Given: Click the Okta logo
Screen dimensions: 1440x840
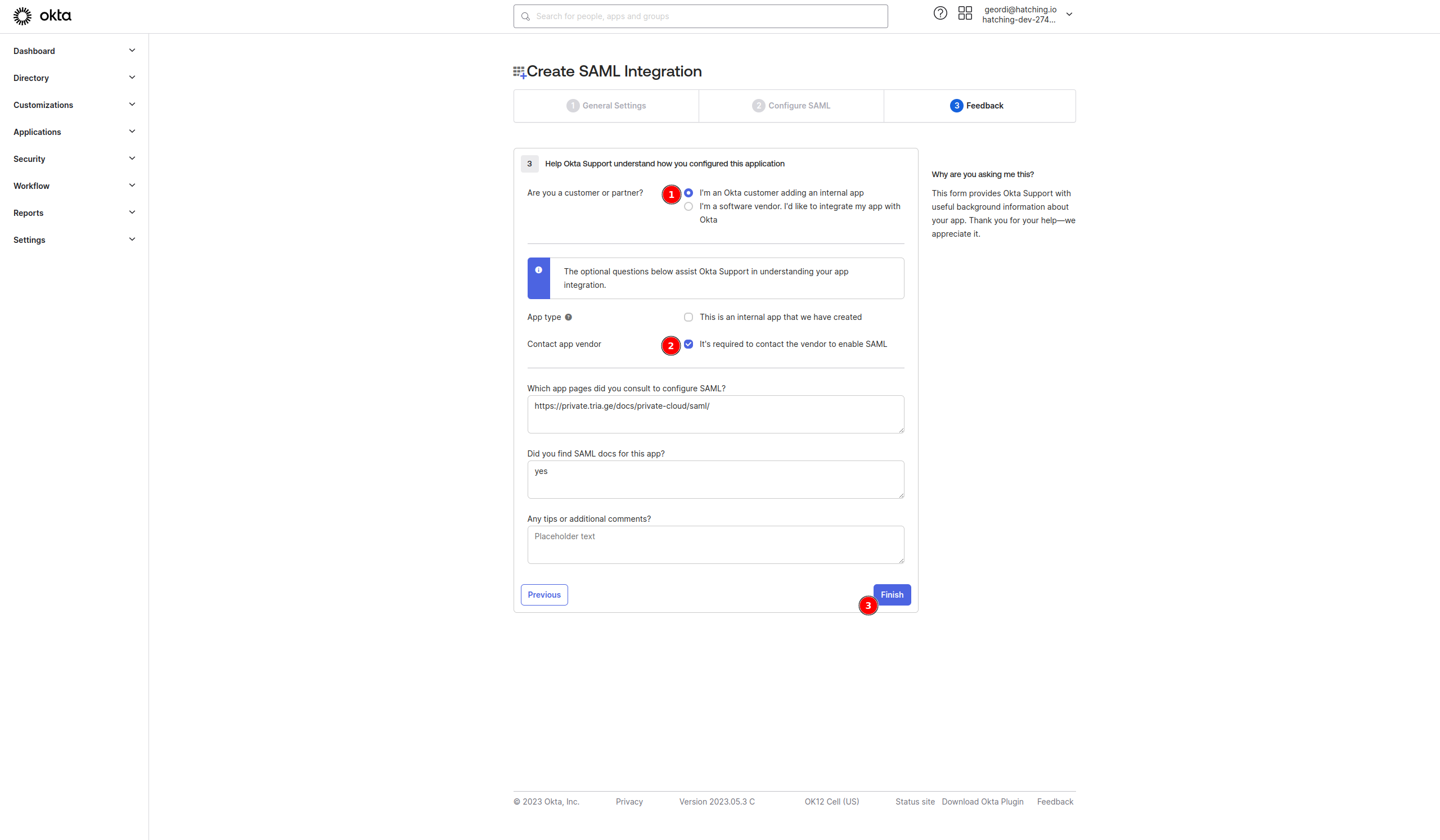Looking at the screenshot, I should (x=42, y=16).
